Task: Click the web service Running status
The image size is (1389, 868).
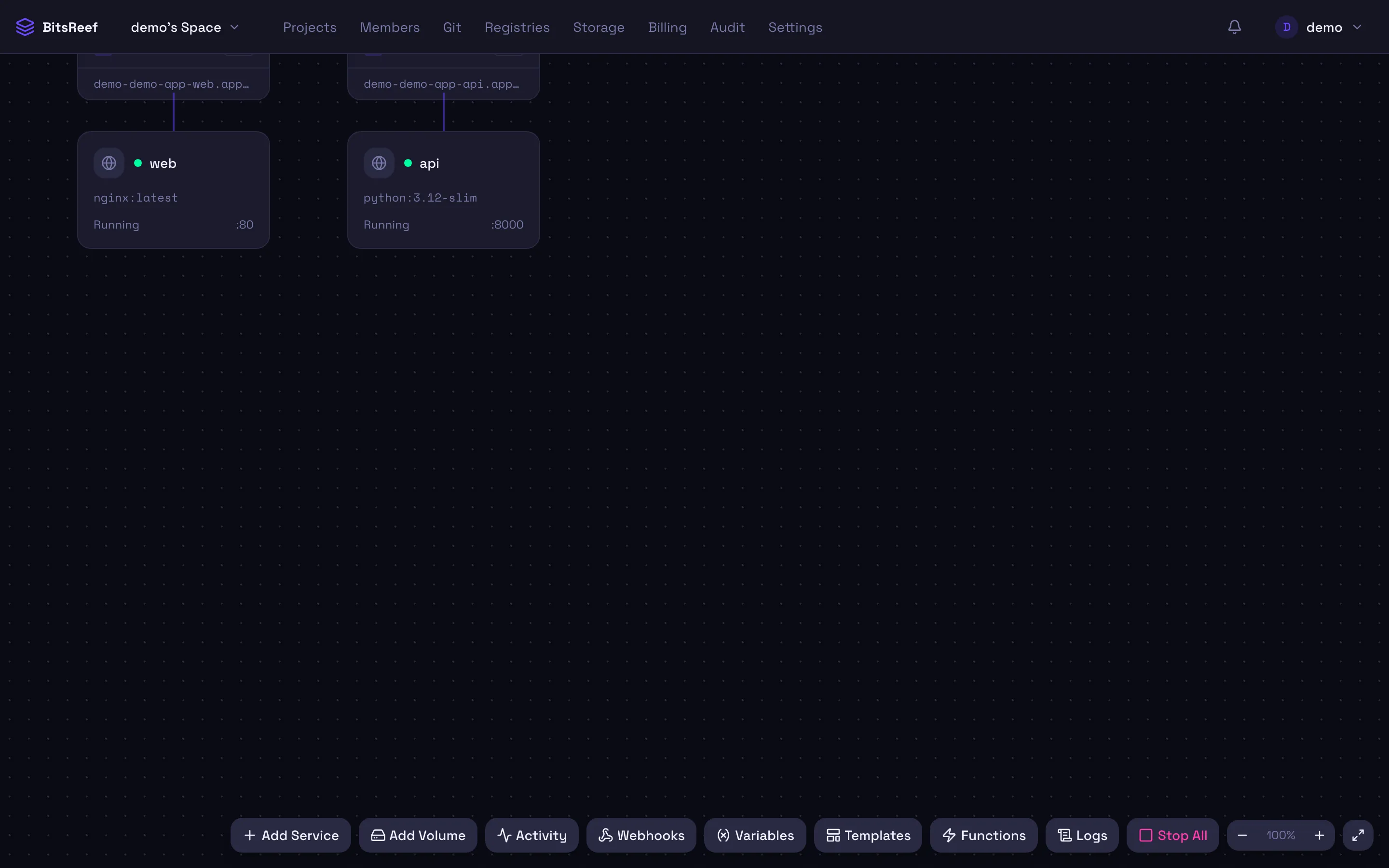Action: pos(117,225)
